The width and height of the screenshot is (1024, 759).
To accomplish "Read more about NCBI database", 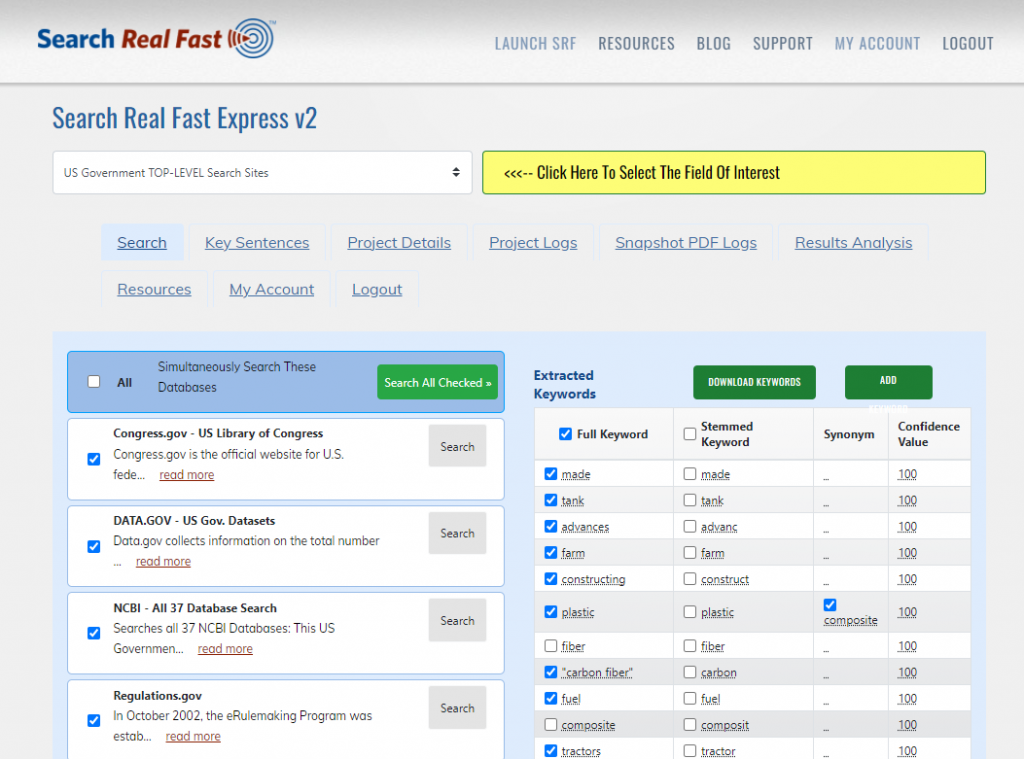I will click(225, 649).
